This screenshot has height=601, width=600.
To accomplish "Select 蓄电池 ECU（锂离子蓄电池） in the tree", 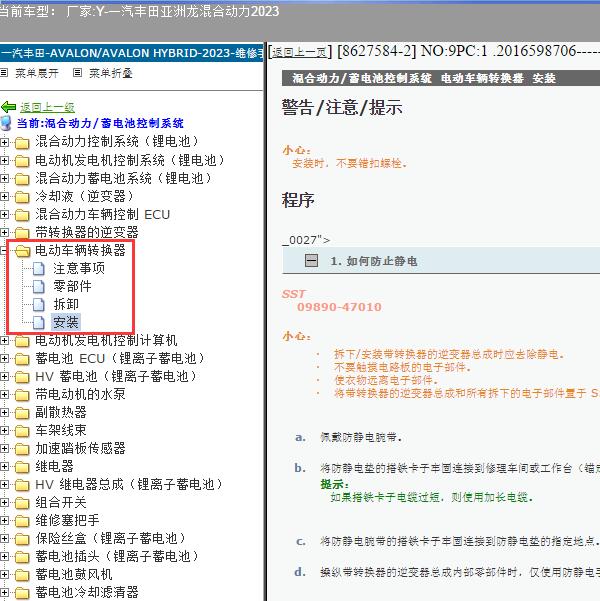I will tap(121, 358).
